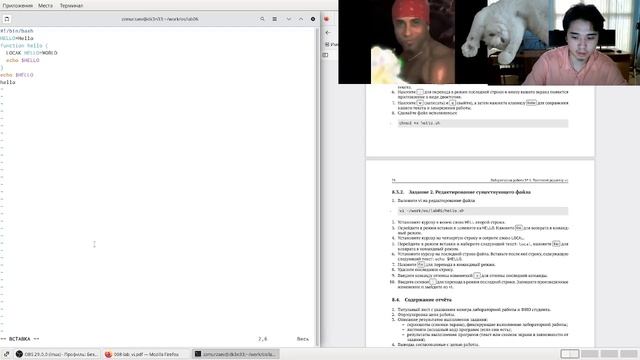
Task: Click the 'LOCAK HELLO=WORLD' line in vi
Action: click(31, 53)
